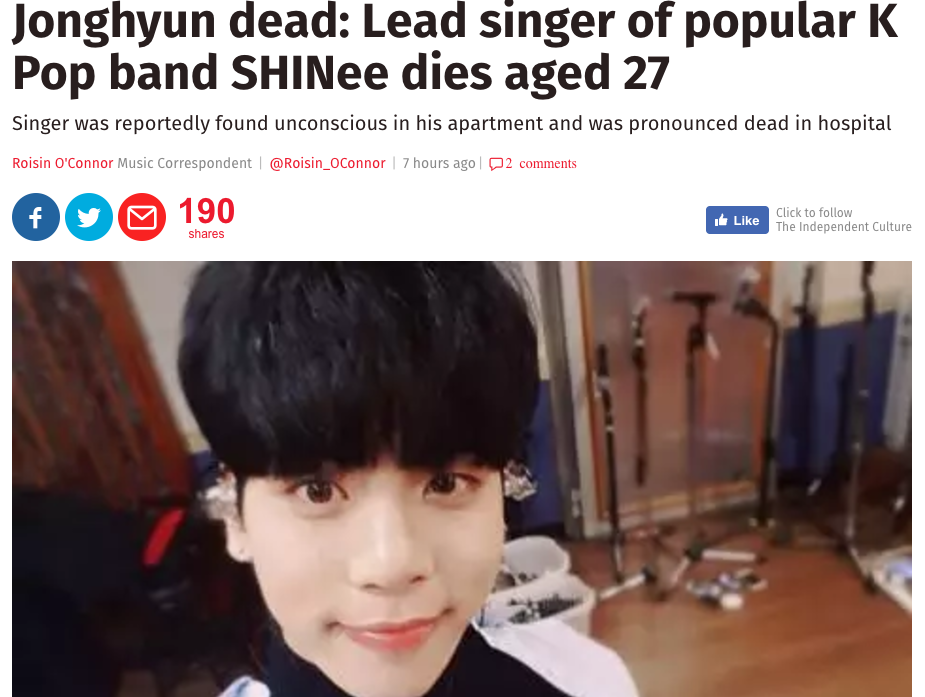The width and height of the screenshot is (925, 697).
Task: Click the thumbs-up icon in Like button
Action: [721, 221]
